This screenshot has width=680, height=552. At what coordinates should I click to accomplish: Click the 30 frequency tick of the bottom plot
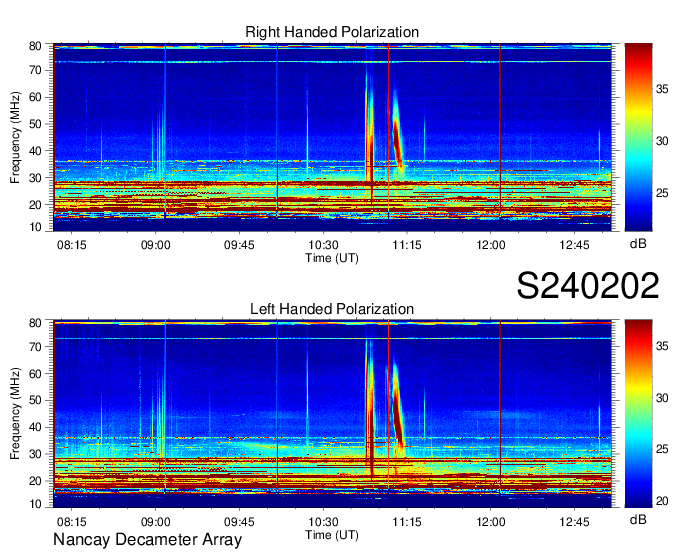(x=35, y=454)
